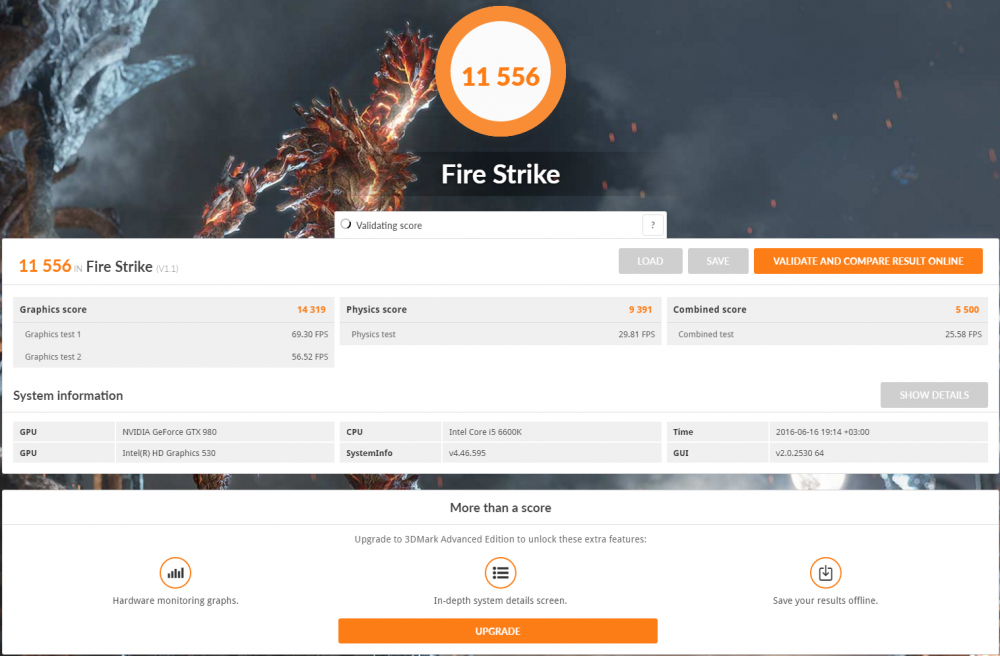This screenshot has width=1000, height=656.
Task: Click Graphics test 2 row label
Action: pyautogui.click(x=53, y=357)
